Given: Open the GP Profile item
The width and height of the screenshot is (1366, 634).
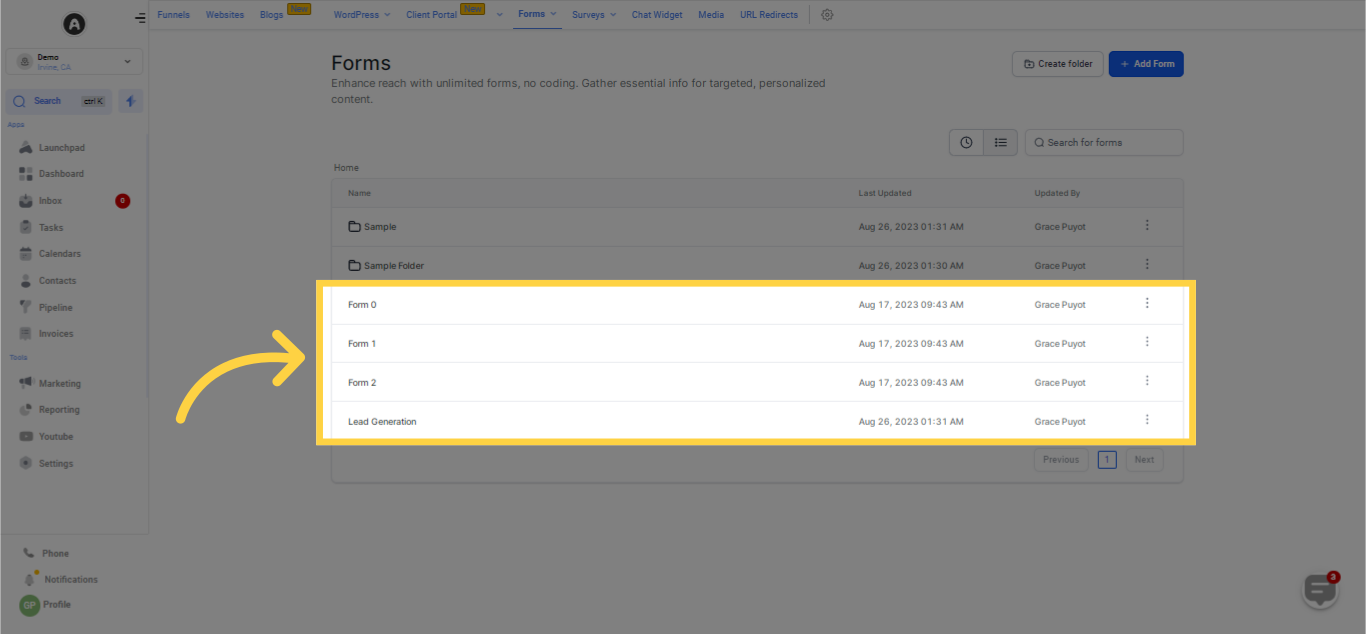Looking at the screenshot, I should [x=46, y=605].
